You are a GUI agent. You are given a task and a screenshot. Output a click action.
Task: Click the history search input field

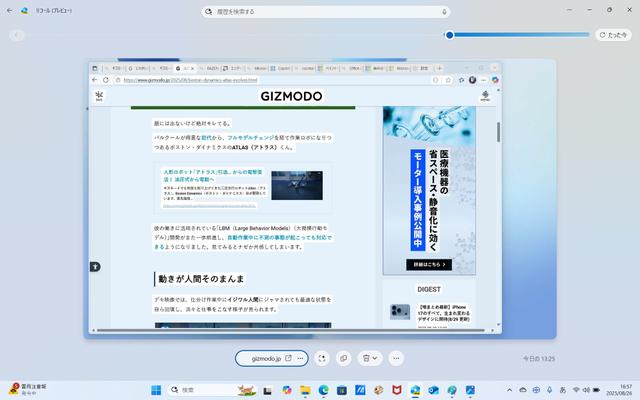click(320, 12)
